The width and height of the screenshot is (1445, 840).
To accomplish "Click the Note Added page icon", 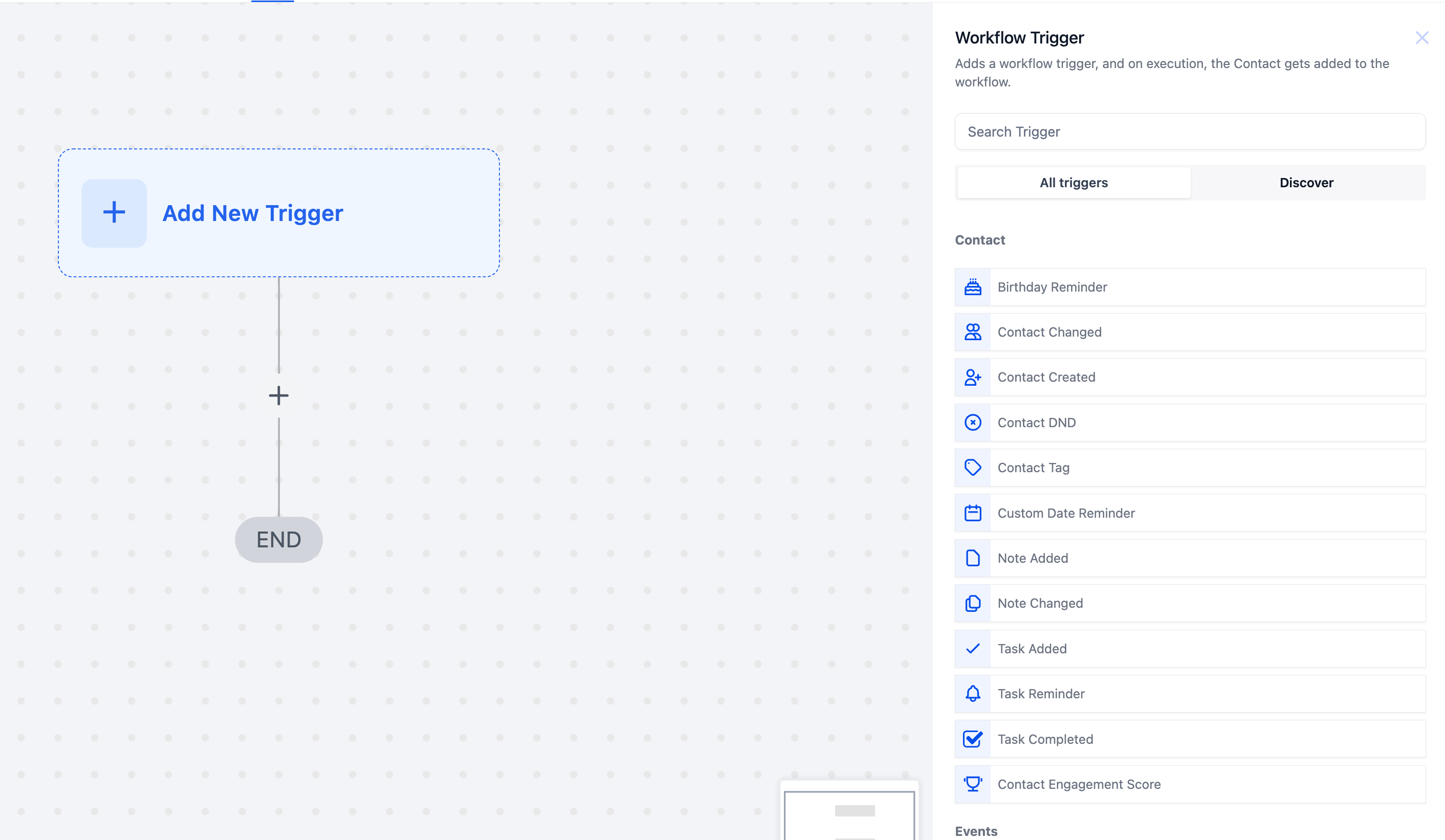I will point(973,558).
